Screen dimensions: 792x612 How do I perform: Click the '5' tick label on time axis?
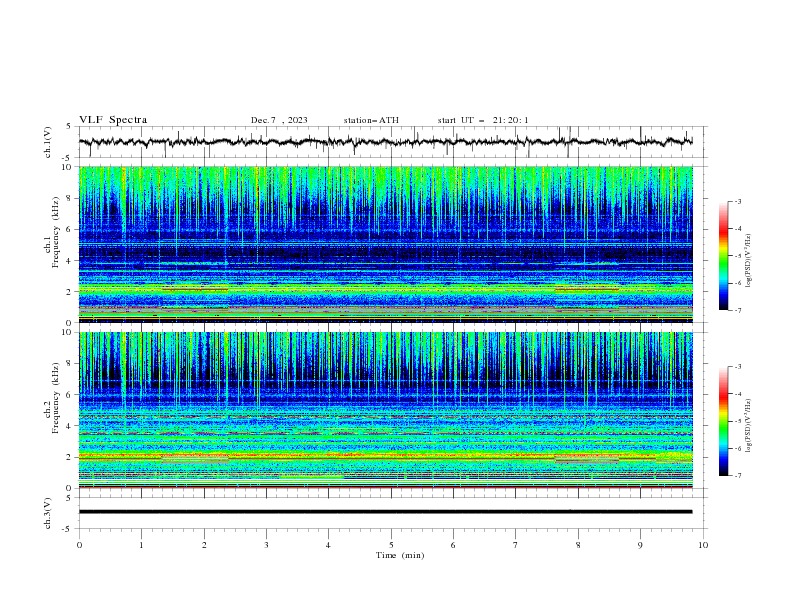(x=391, y=545)
